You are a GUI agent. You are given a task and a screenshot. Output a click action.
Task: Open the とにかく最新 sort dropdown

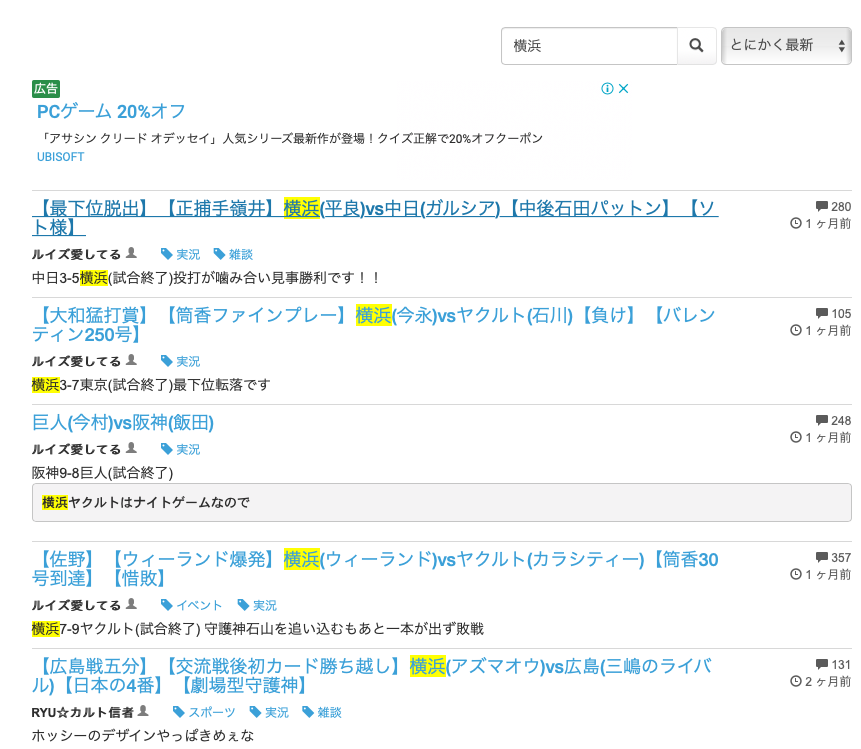(786, 46)
